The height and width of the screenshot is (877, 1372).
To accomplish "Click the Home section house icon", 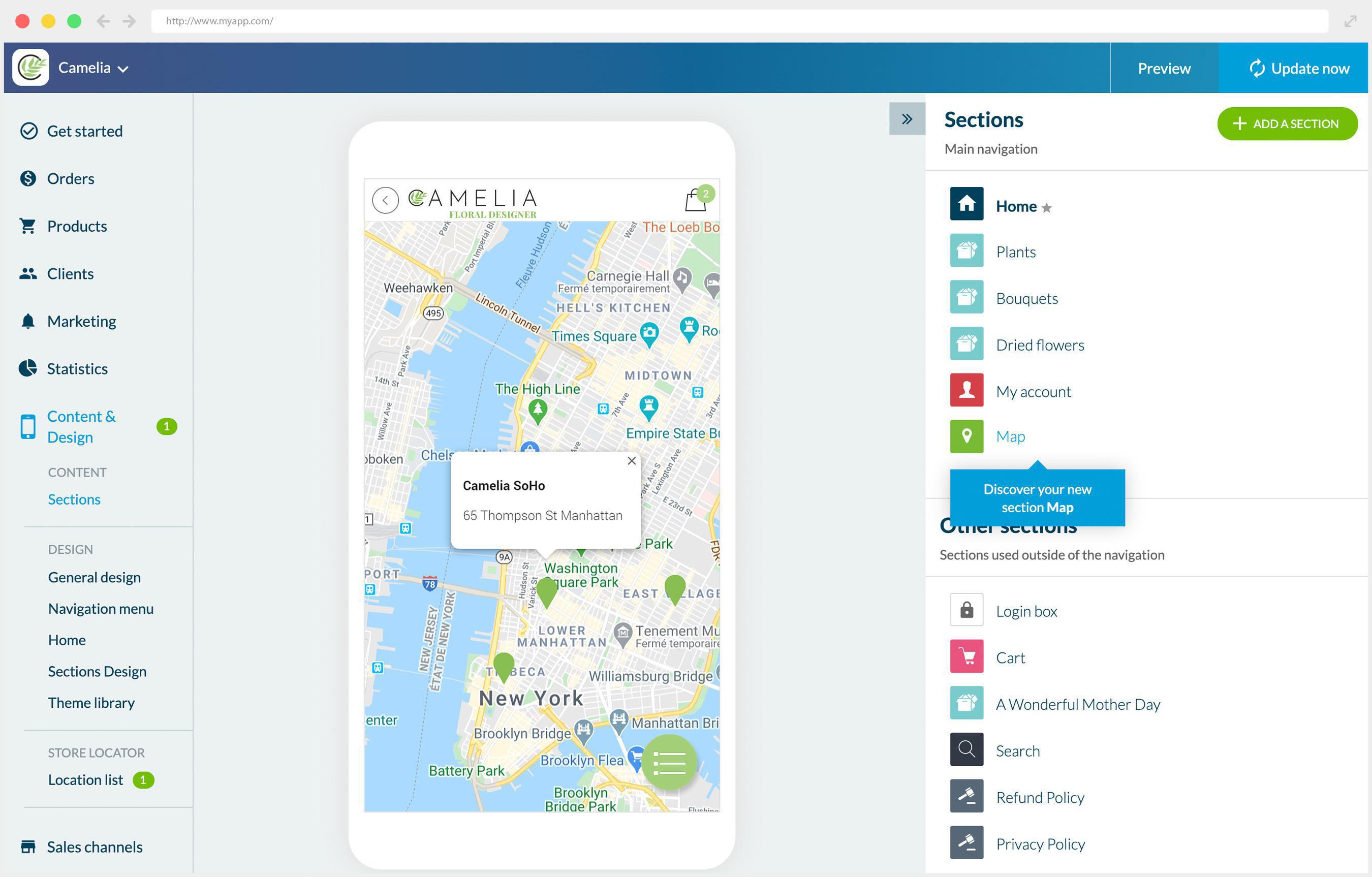I will (x=966, y=203).
